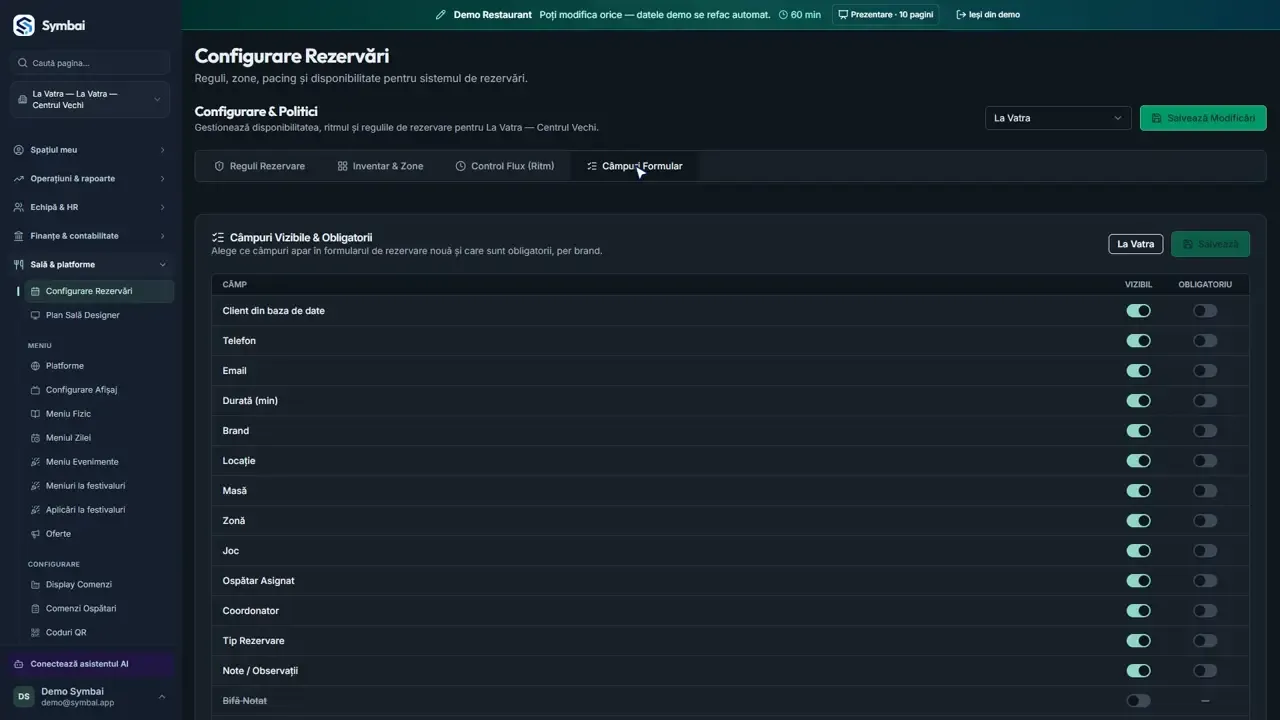Toggle Vizibil for Client din baza de date
This screenshot has height=720, width=1280.
(x=1138, y=311)
